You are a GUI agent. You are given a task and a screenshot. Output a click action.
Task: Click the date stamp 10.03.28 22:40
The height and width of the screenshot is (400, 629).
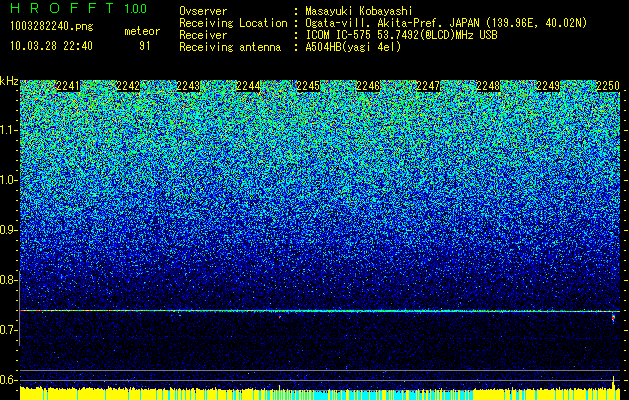[51, 46]
